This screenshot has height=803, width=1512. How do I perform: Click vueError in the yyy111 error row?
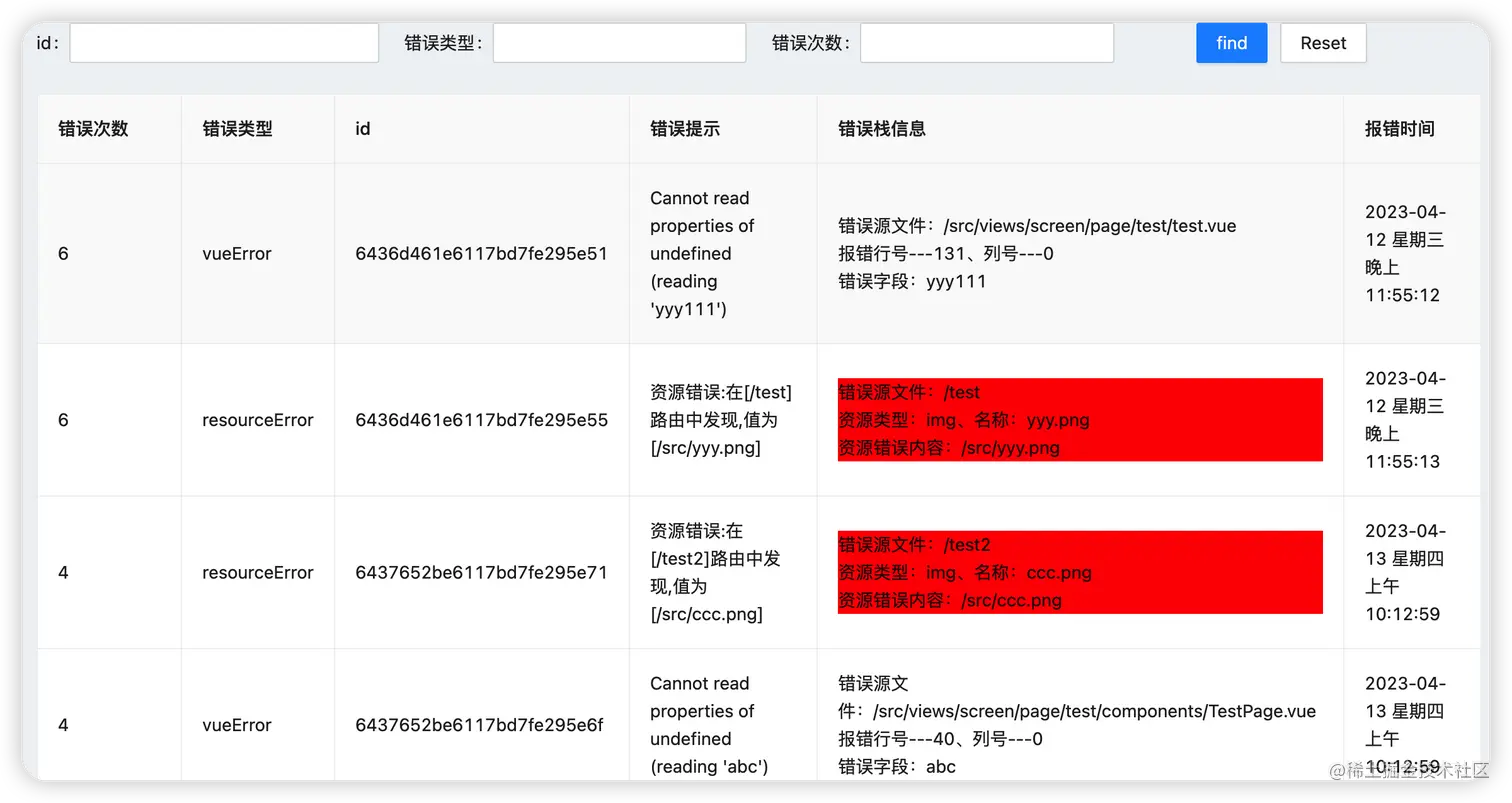coord(237,254)
